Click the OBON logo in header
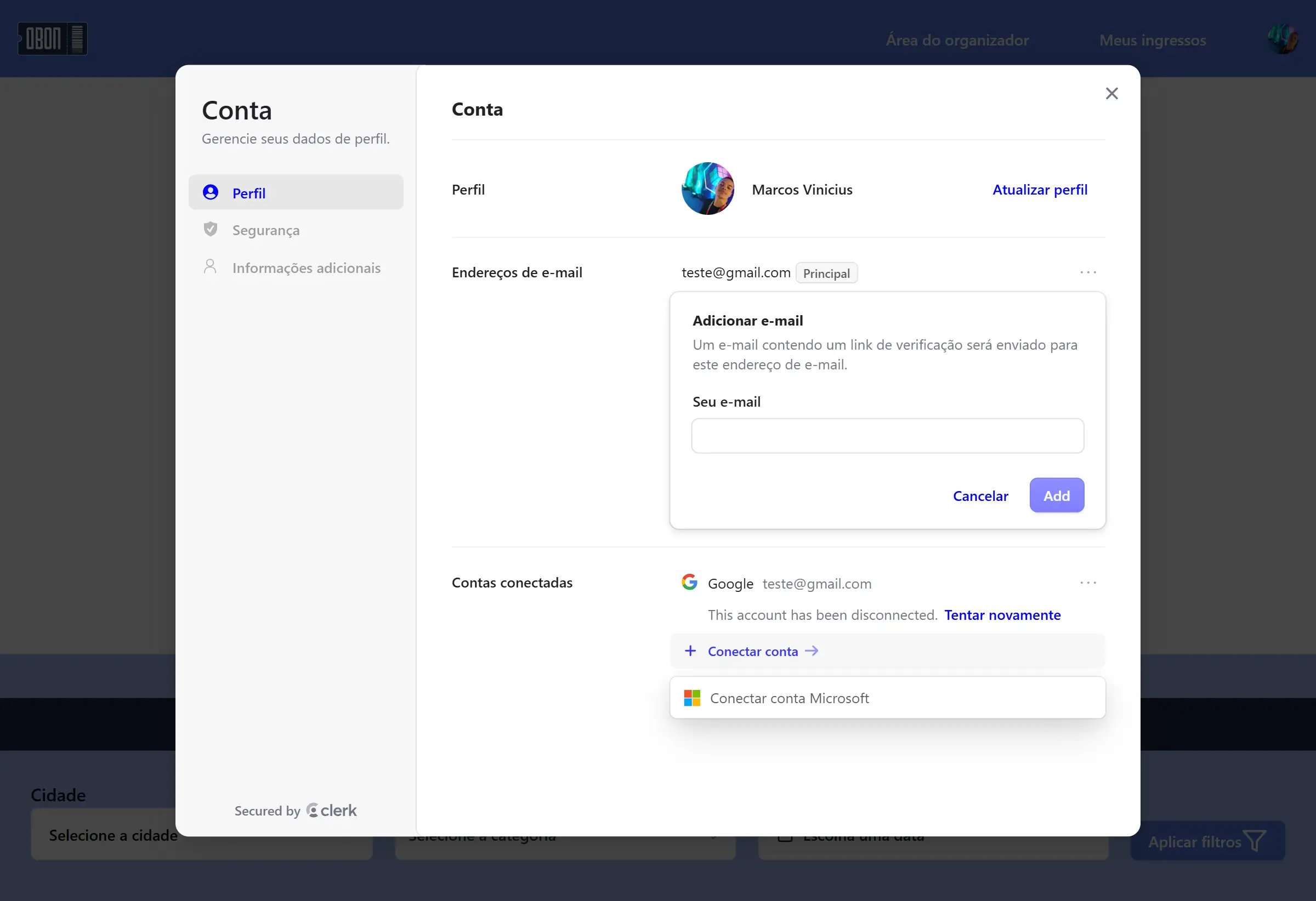 tap(53, 39)
